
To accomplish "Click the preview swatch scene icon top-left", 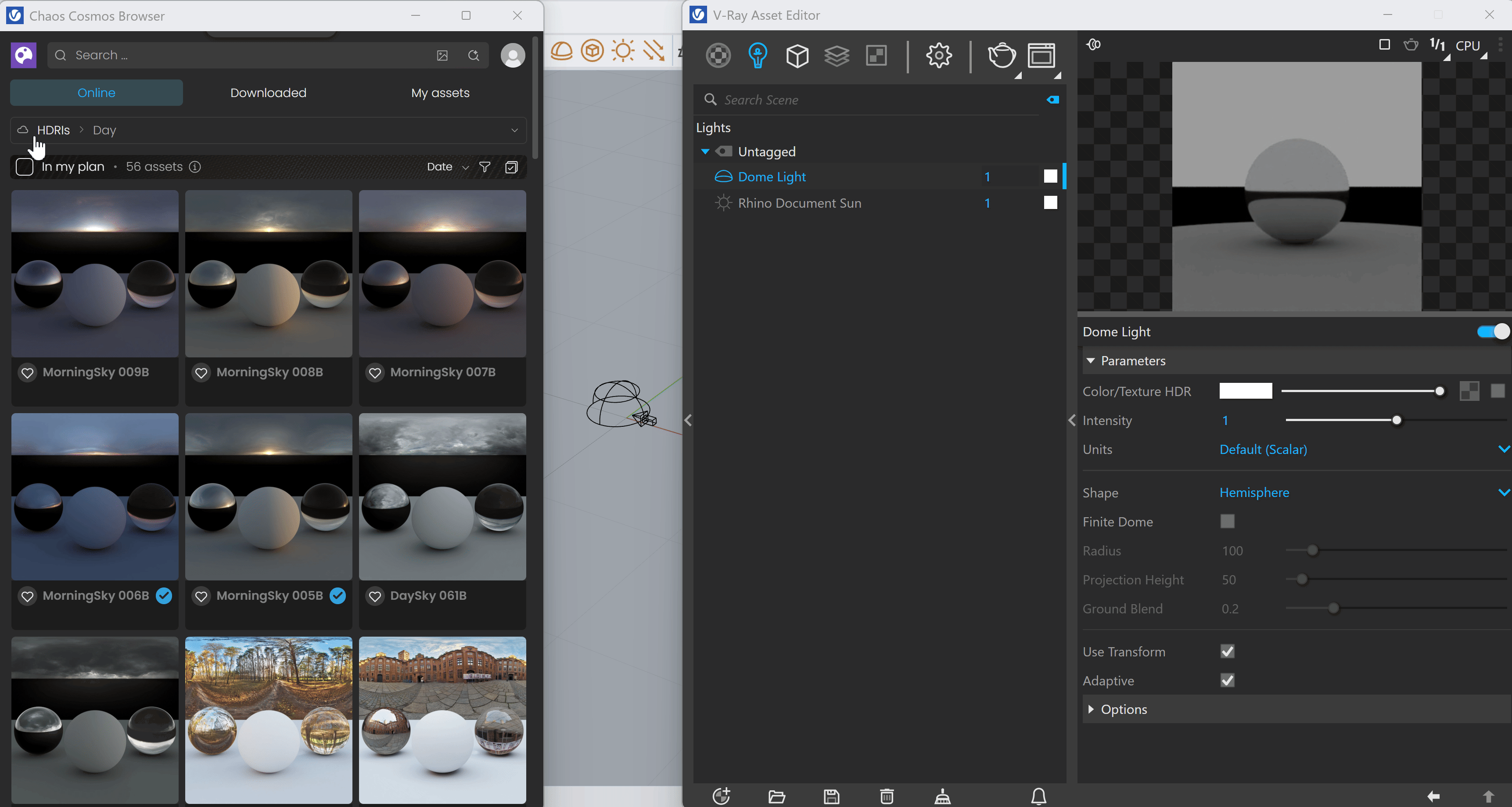I will coord(1093,45).
